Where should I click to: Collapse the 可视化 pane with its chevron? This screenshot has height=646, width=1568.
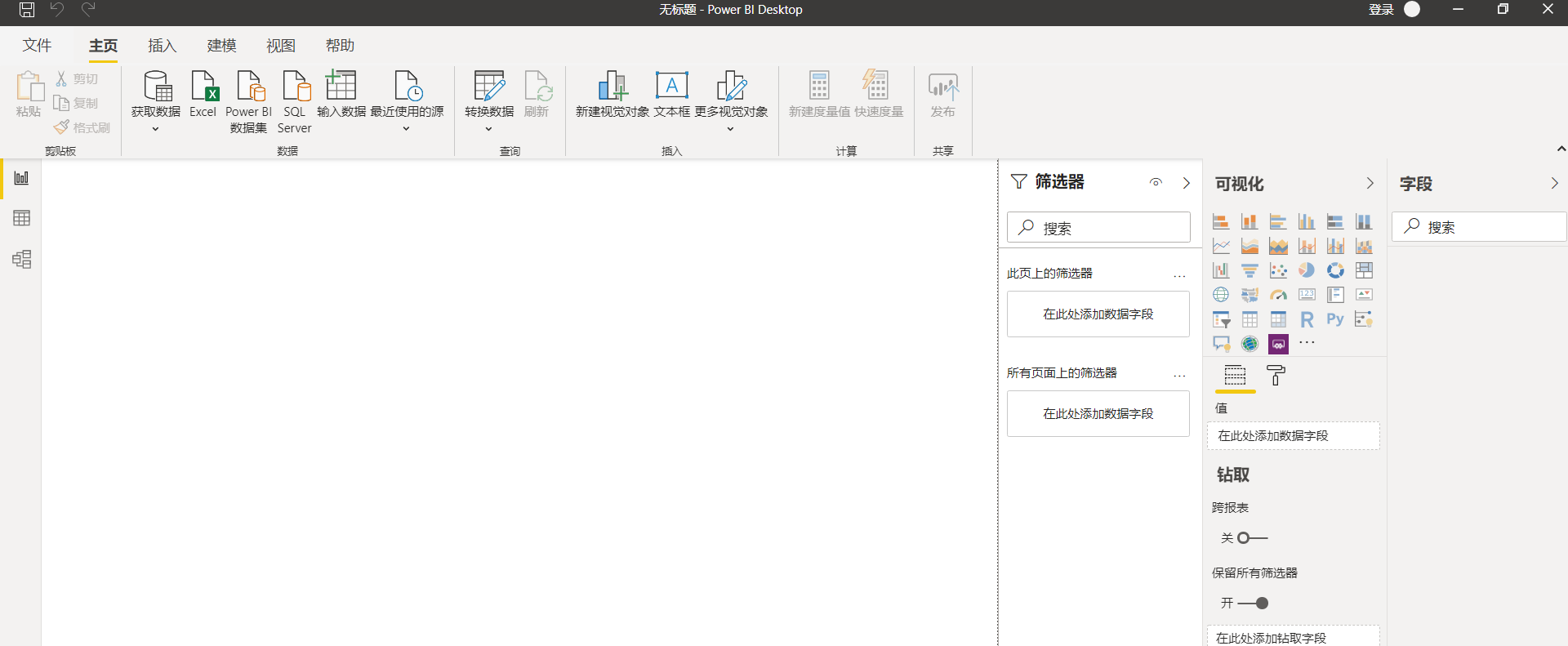pyautogui.click(x=1370, y=184)
